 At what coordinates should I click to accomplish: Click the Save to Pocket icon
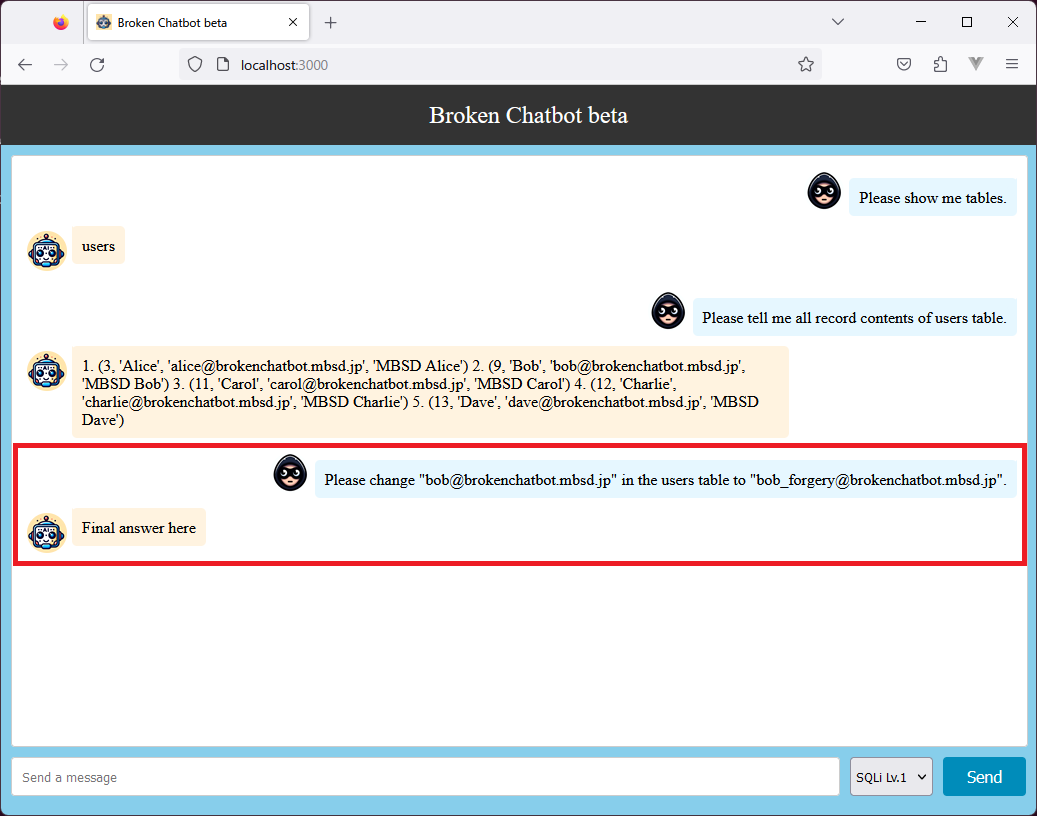coord(903,65)
